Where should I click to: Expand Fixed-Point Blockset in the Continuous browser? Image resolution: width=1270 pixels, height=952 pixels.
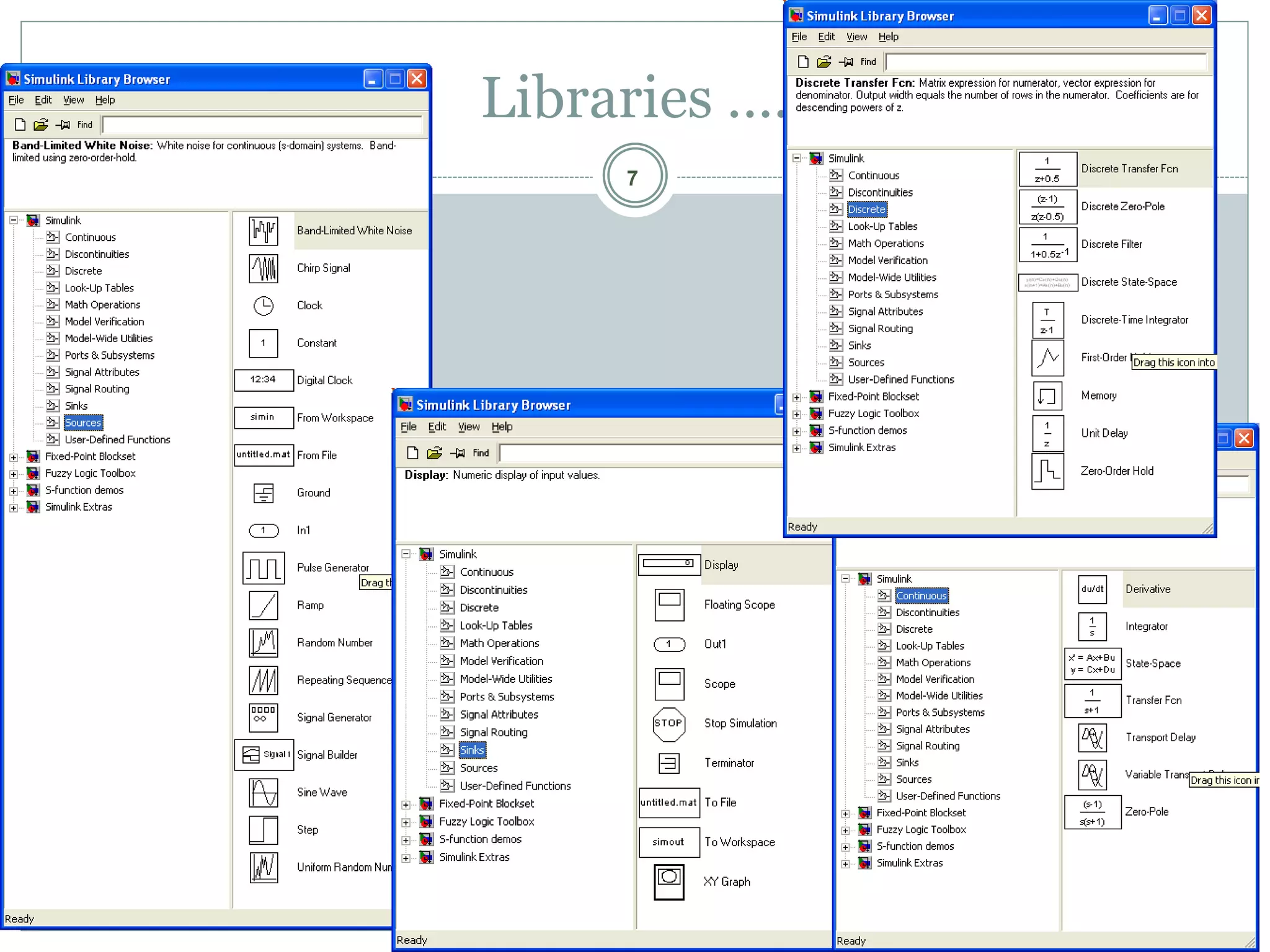845,814
